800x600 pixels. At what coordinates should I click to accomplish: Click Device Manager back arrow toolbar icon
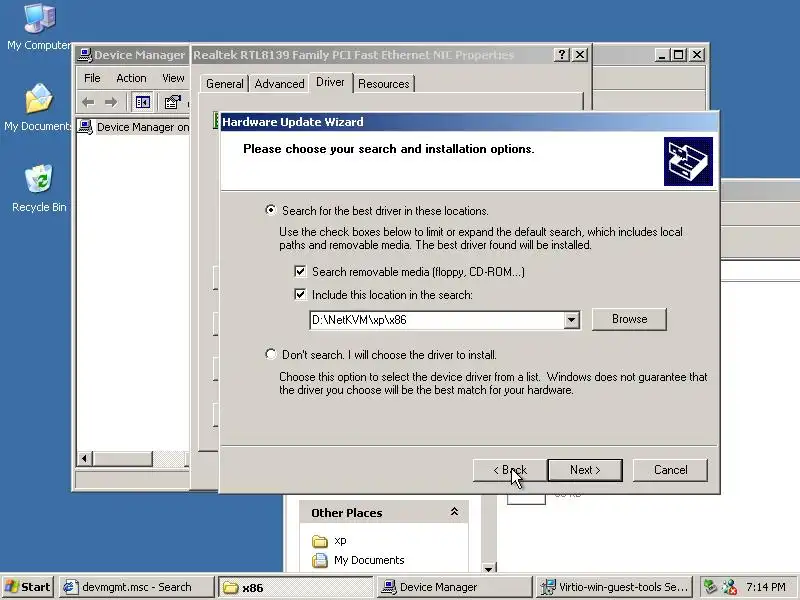[88, 103]
